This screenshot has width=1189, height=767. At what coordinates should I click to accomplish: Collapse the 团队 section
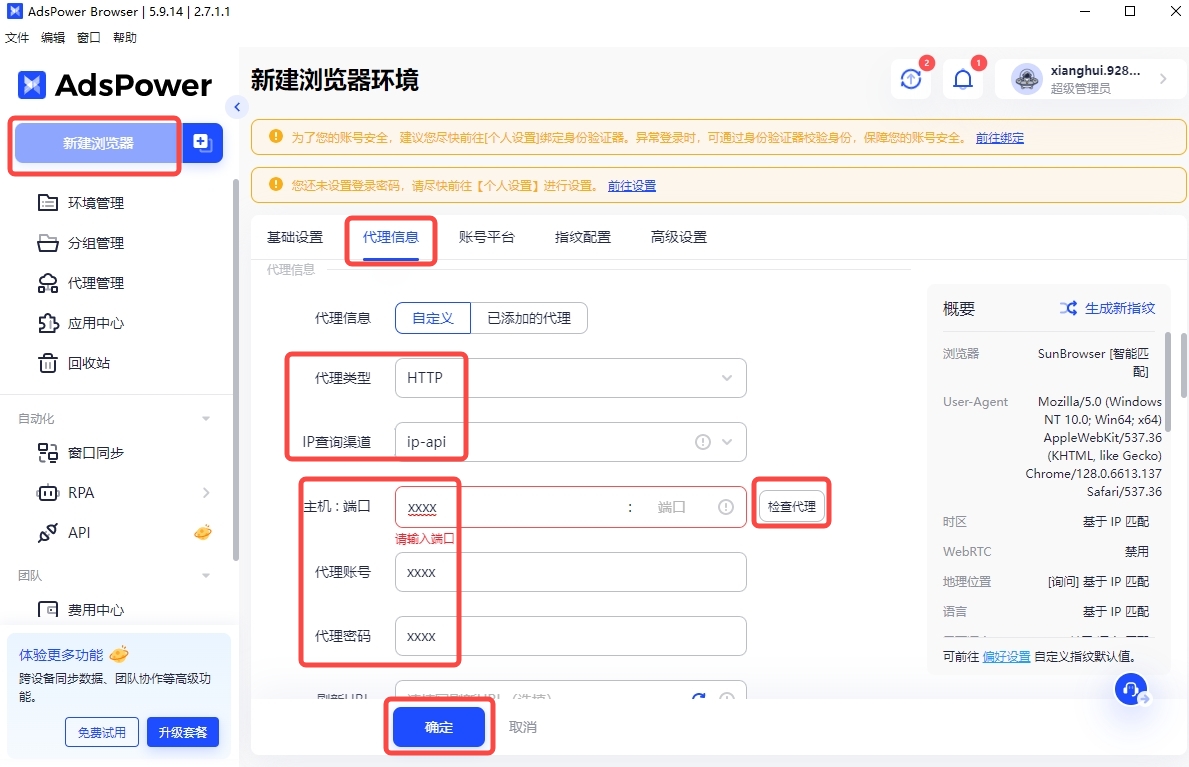(x=205, y=575)
